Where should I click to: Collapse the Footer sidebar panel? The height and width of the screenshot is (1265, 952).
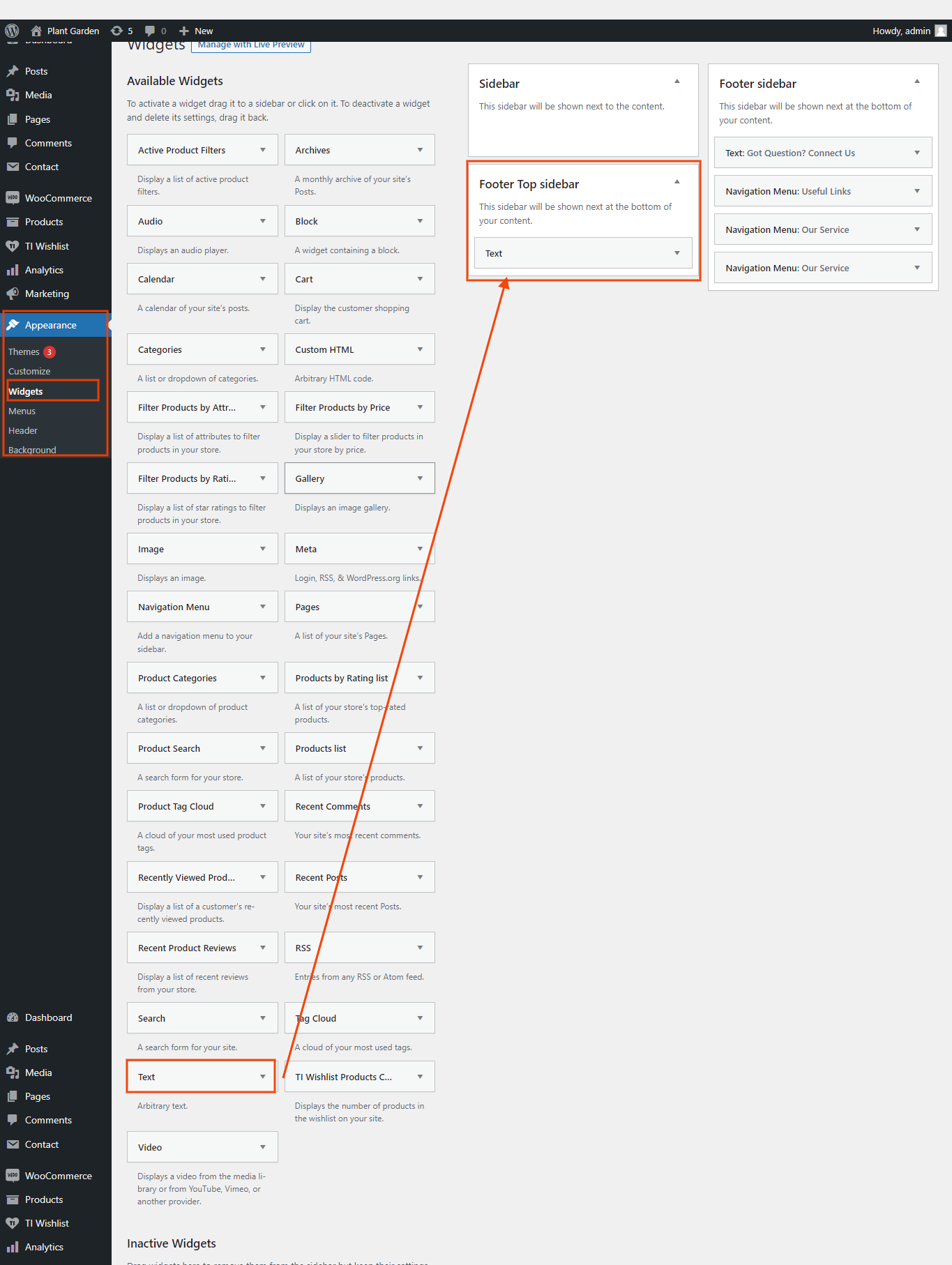click(916, 82)
